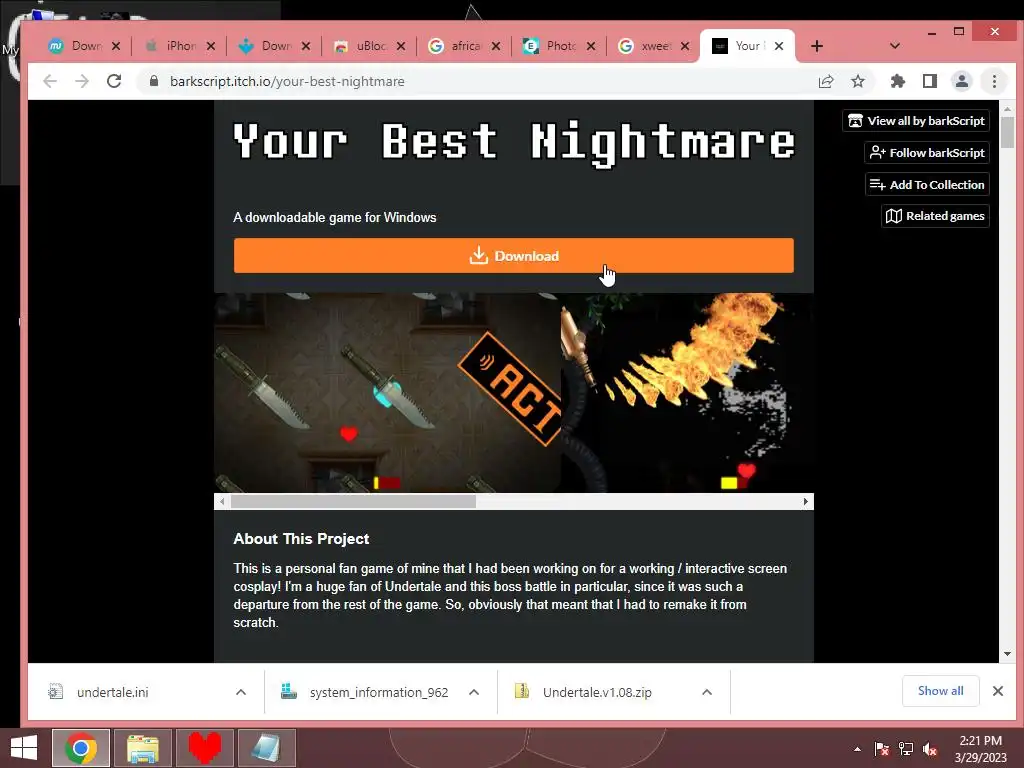Click the red heart taskbar app
The width and height of the screenshot is (1024, 768).
205,748
